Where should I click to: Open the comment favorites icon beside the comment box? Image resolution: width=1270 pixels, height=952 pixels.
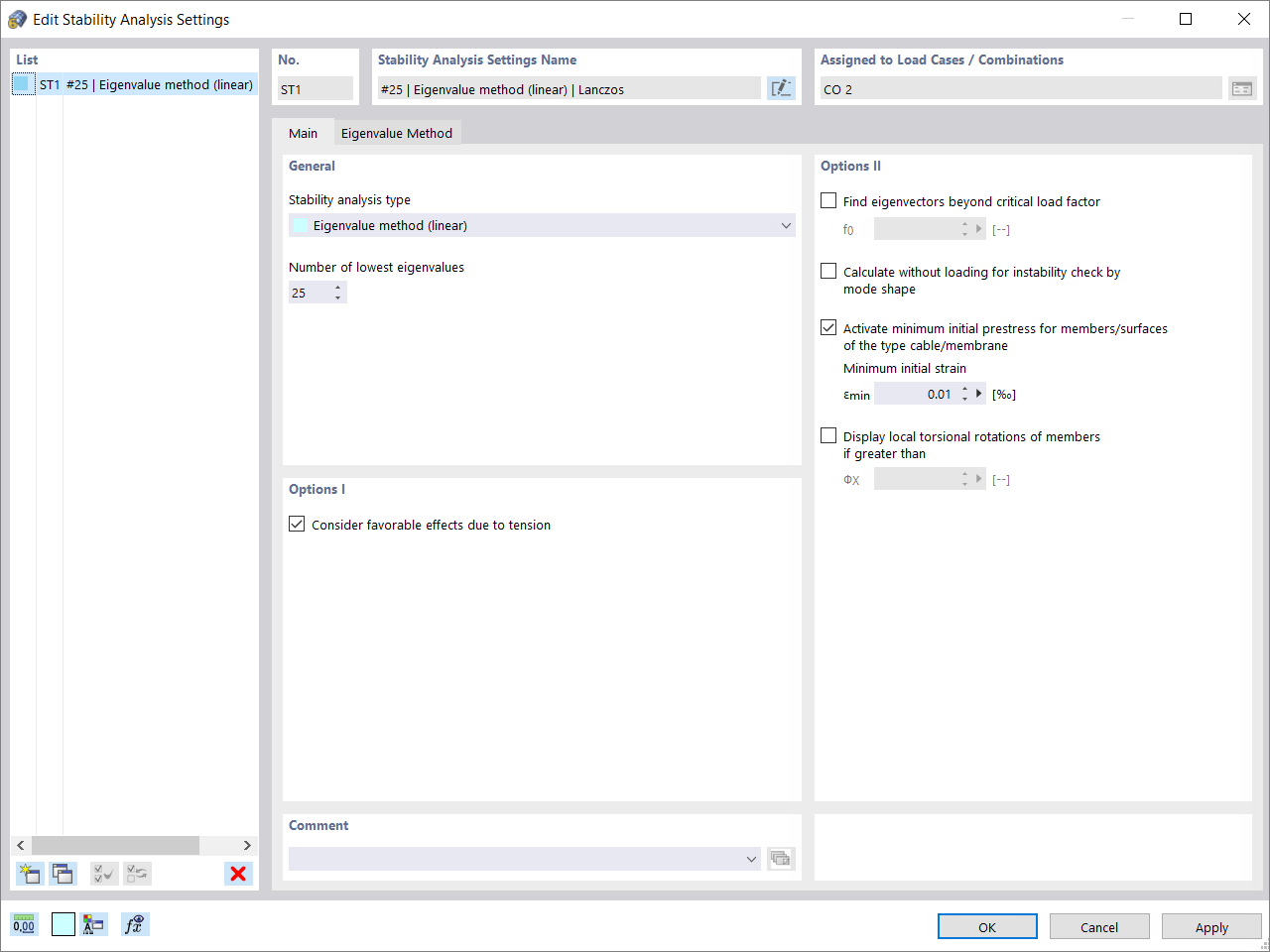coord(780,859)
